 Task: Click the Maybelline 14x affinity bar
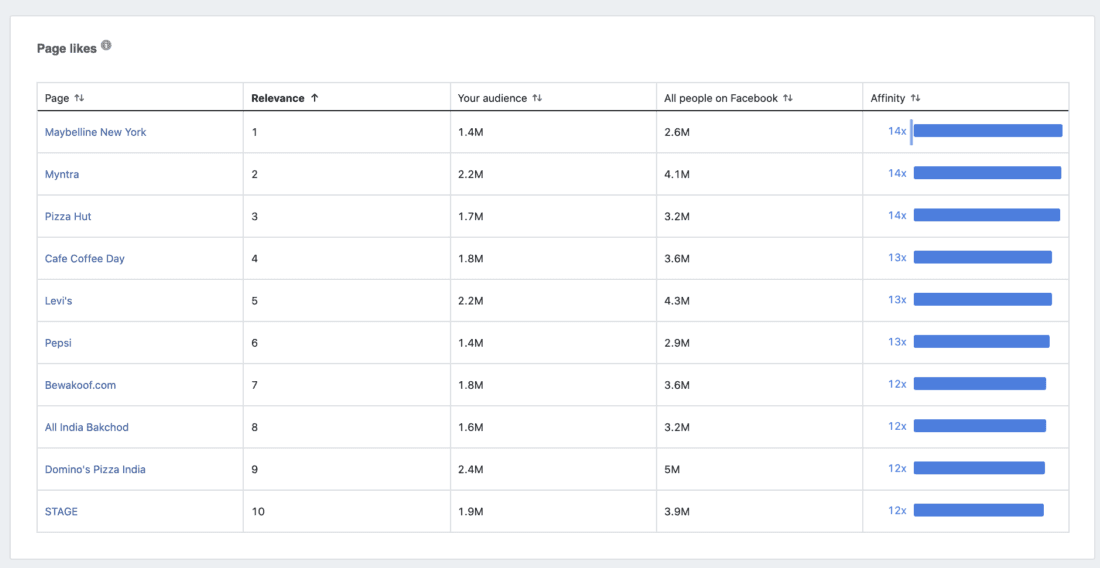pyautogui.click(x=988, y=131)
